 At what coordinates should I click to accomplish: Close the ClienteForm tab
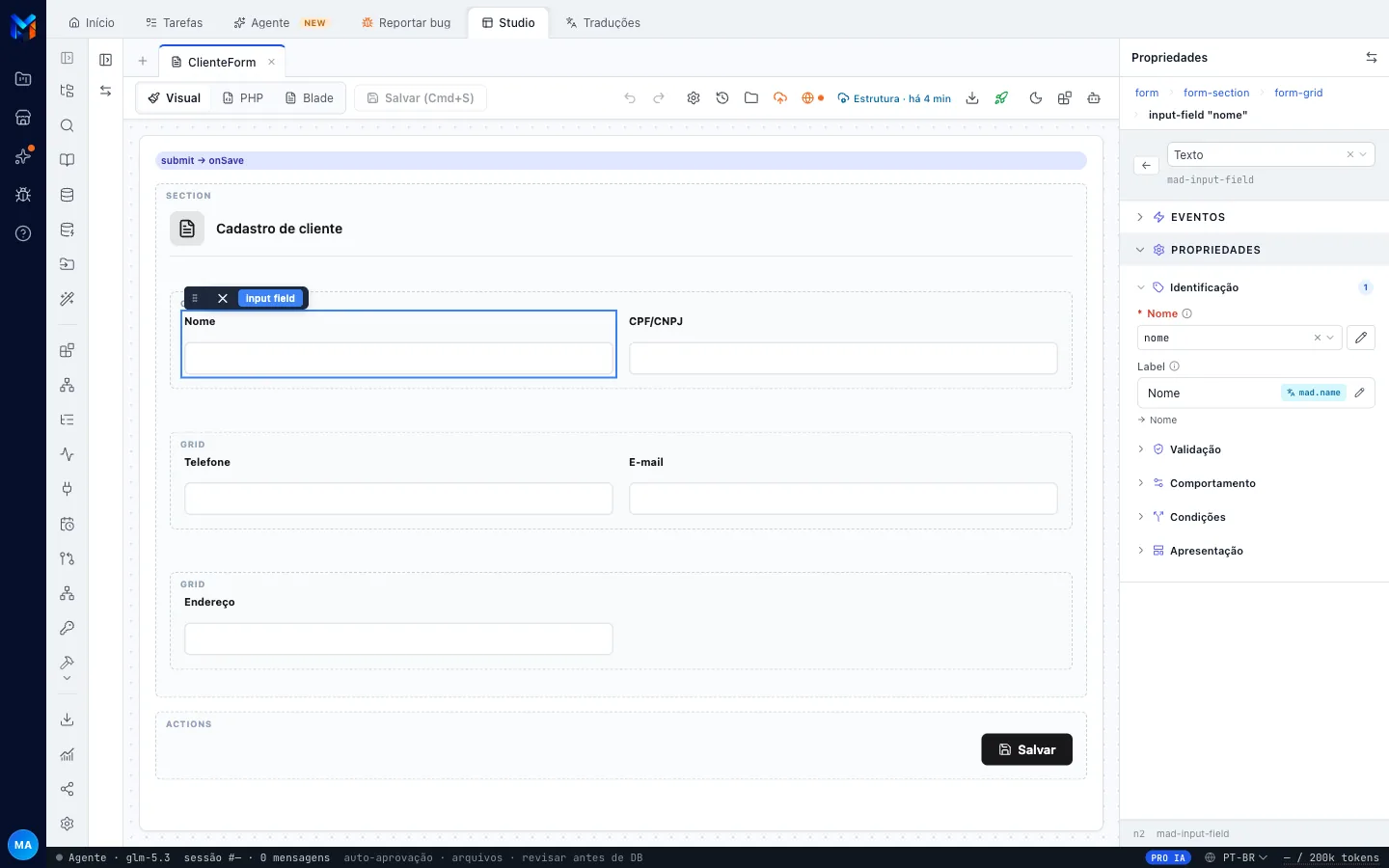(x=272, y=62)
